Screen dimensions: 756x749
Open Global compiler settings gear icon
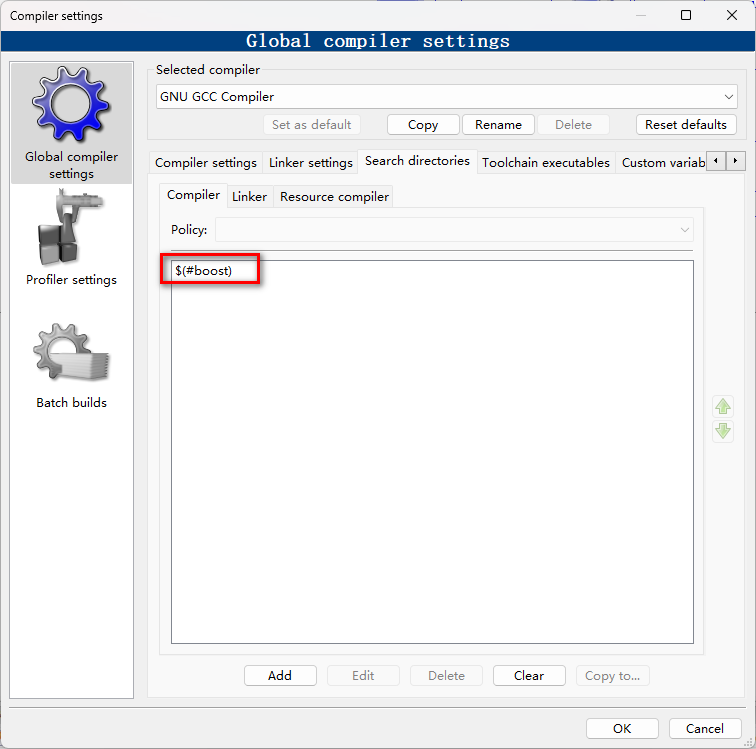(71, 104)
